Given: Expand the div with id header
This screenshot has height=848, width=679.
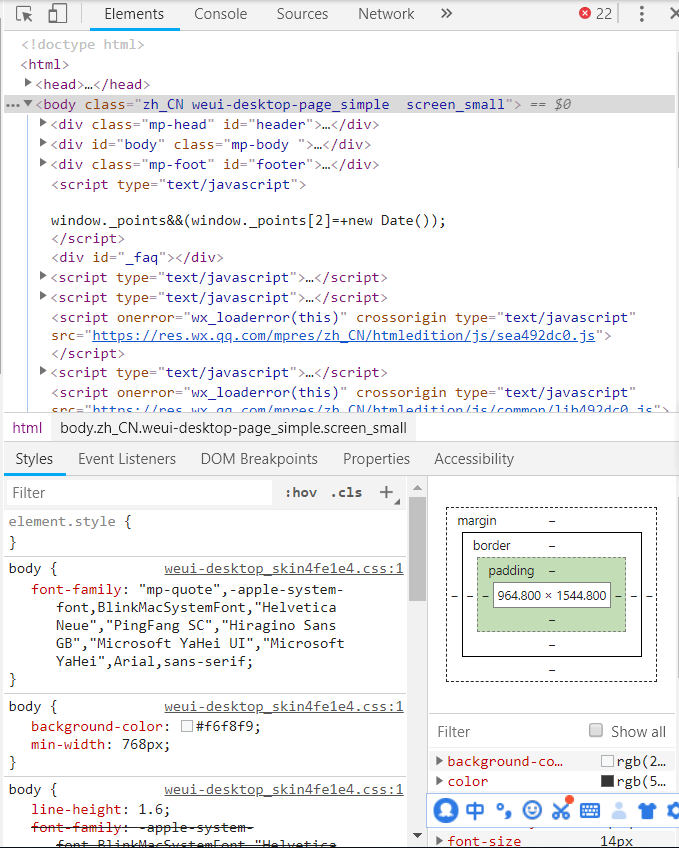Looking at the screenshot, I should coord(43,123).
